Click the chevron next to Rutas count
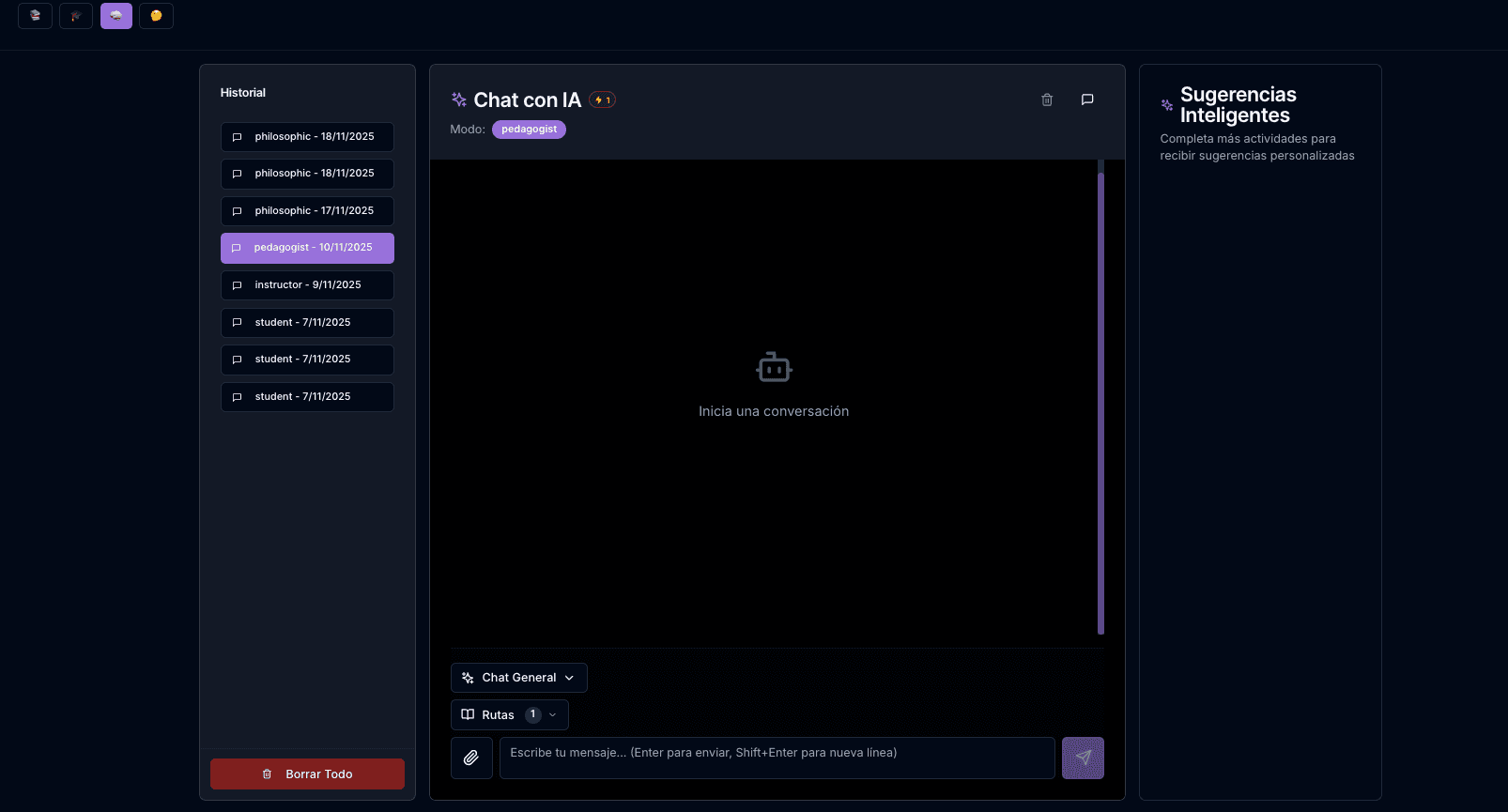1508x812 pixels. click(x=553, y=715)
